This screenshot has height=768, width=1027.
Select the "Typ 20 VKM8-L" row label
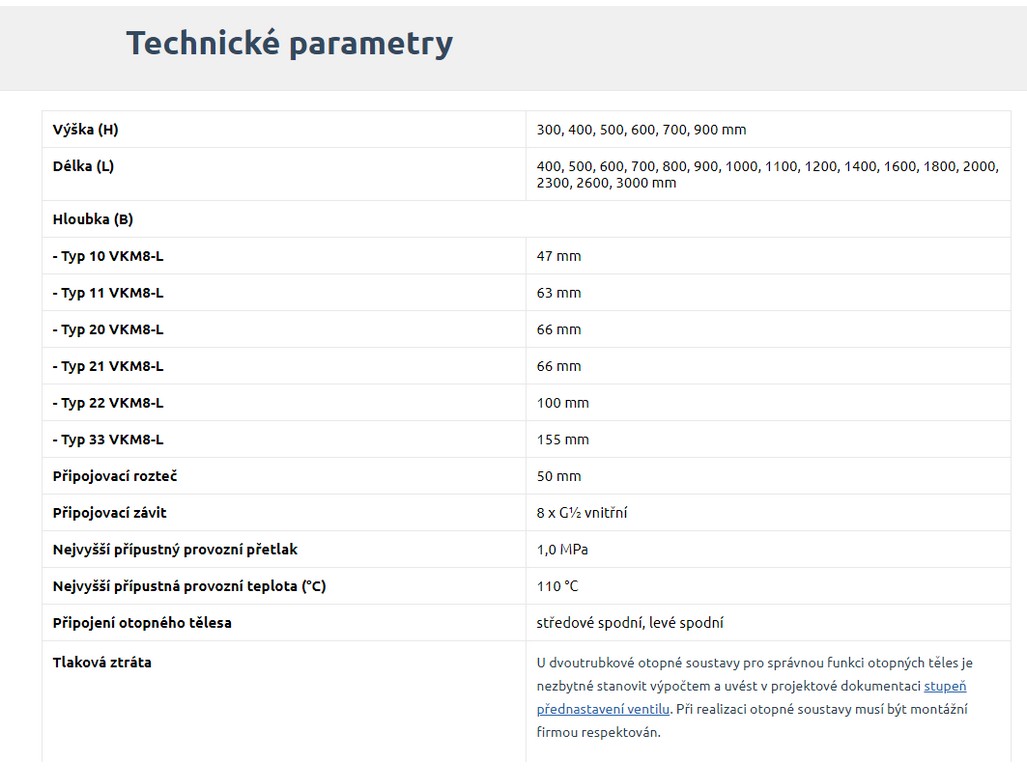[108, 329]
